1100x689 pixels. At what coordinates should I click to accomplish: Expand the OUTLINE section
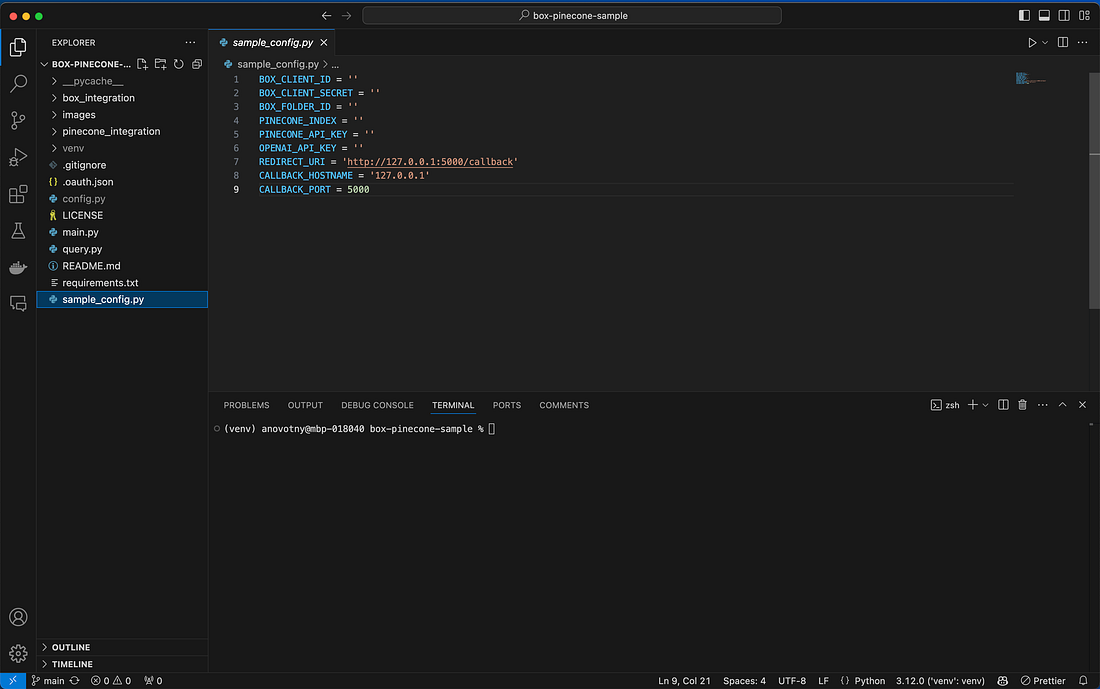point(122,647)
